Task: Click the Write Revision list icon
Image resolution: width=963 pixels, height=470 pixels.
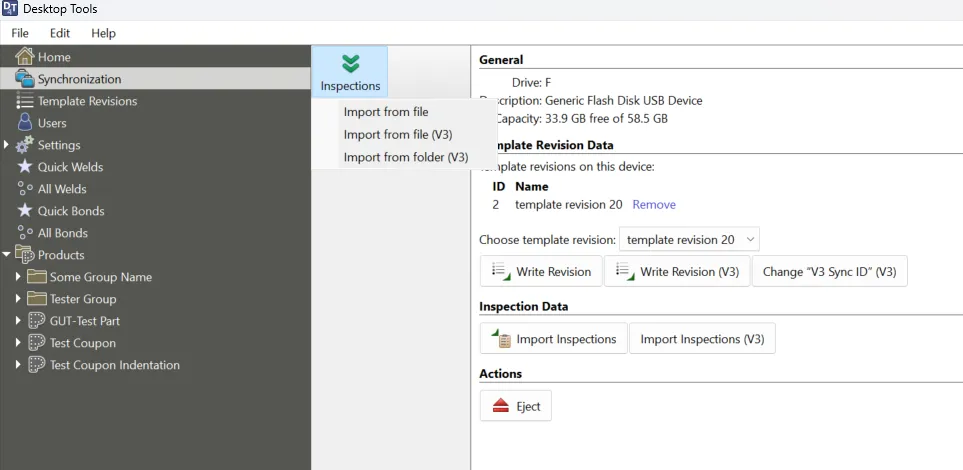Action: click(501, 271)
